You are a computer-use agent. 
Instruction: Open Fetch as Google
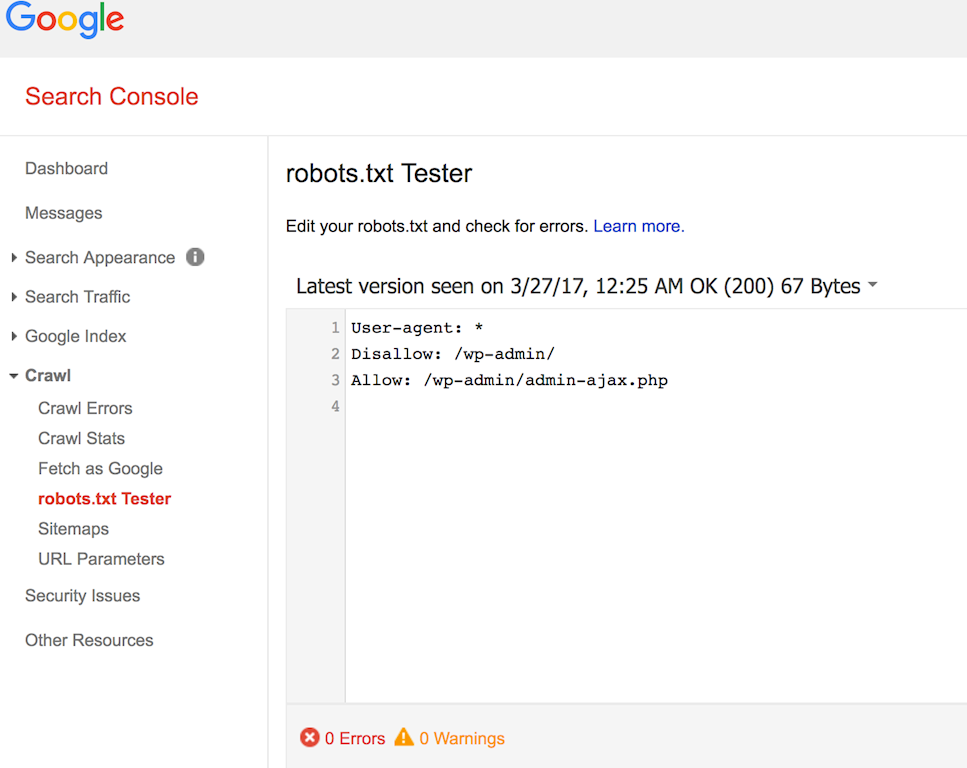[x=100, y=468]
